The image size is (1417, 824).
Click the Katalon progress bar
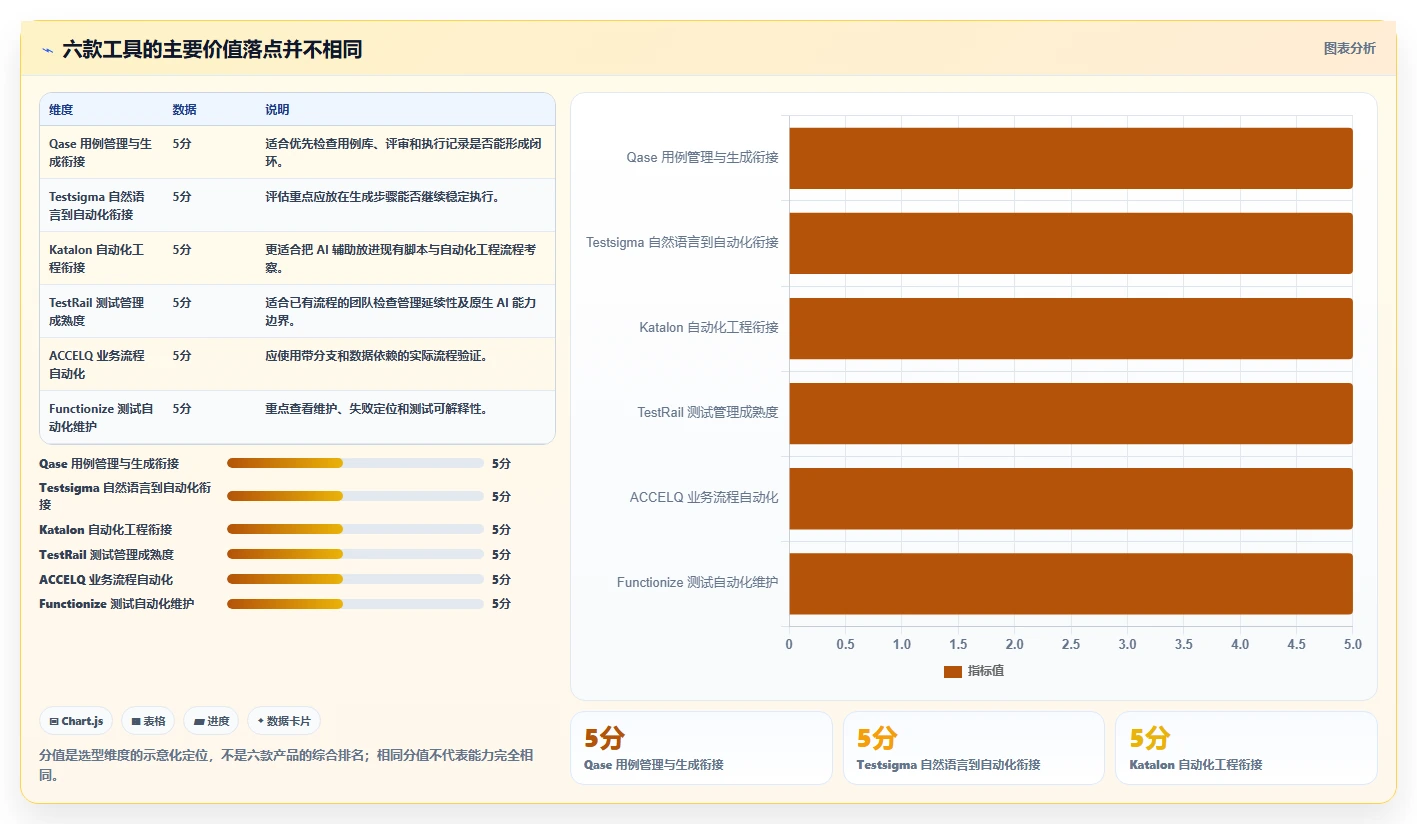click(355, 529)
